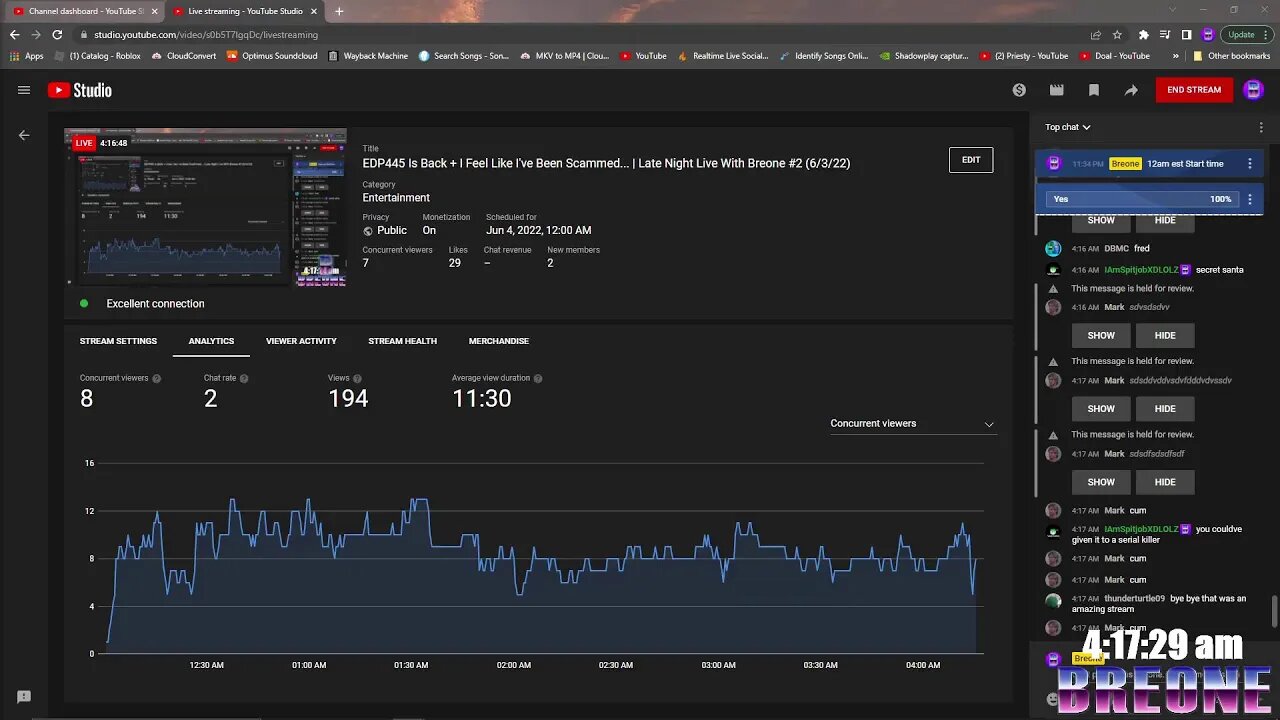This screenshot has height=720, width=1280.
Task: Click the Yes poll result bar
Action: tap(1140, 199)
